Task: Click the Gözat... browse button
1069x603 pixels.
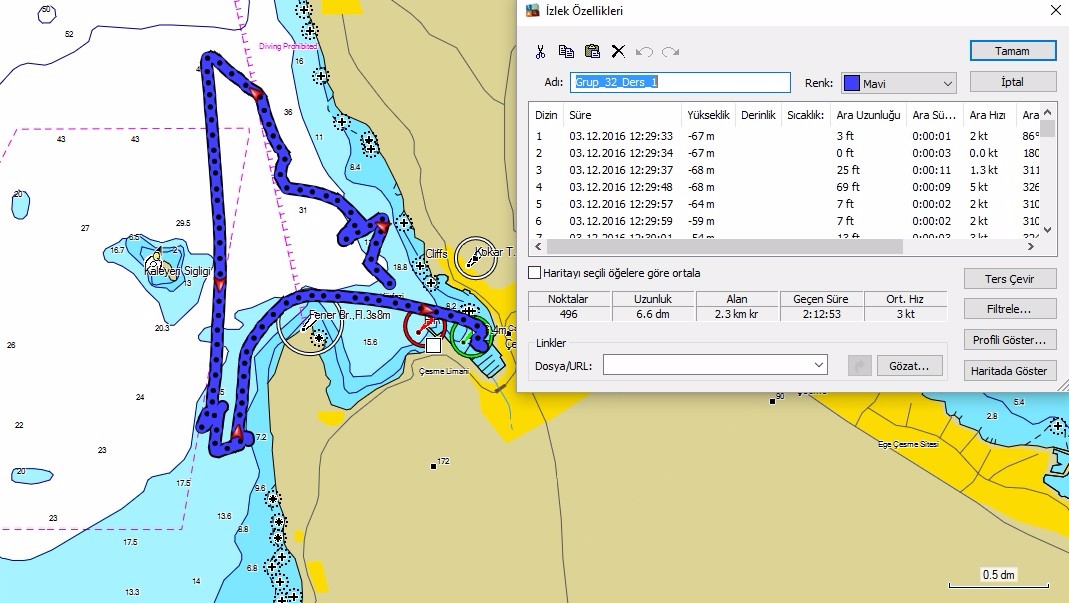Action: click(x=909, y=366)
